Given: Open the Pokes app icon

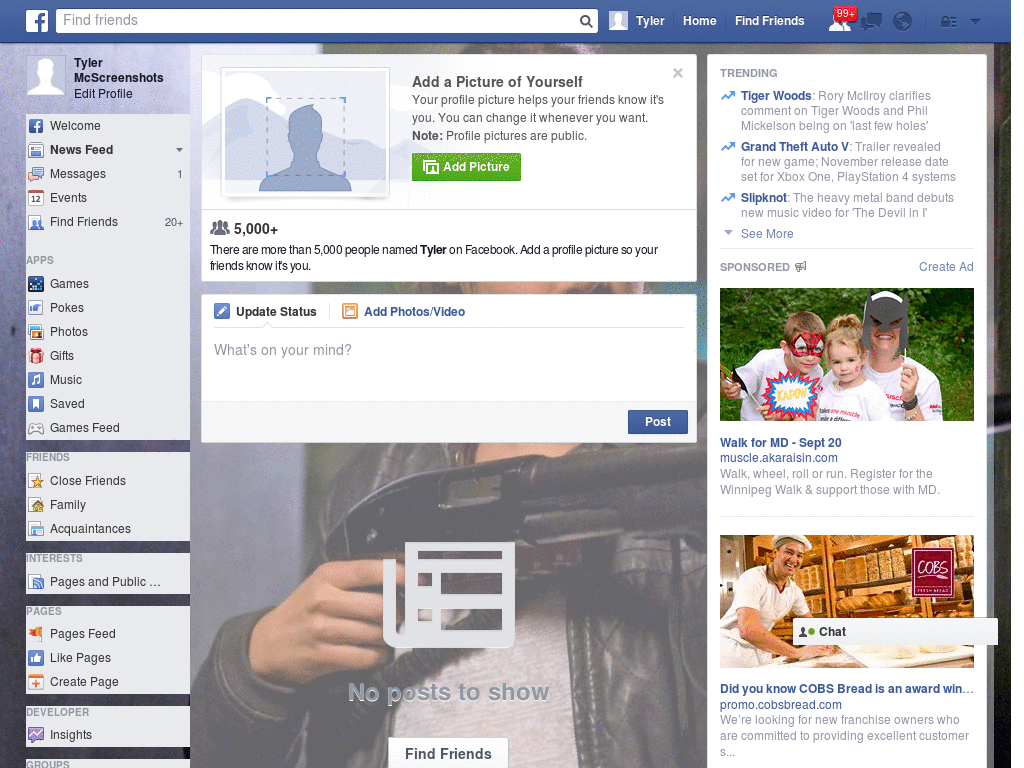Looking at the screenshot, I should 36,308.
